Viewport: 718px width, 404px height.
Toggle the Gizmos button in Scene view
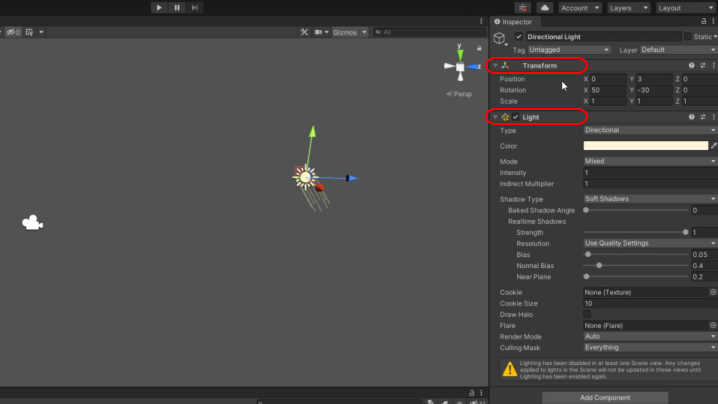(x=345, y=33)
